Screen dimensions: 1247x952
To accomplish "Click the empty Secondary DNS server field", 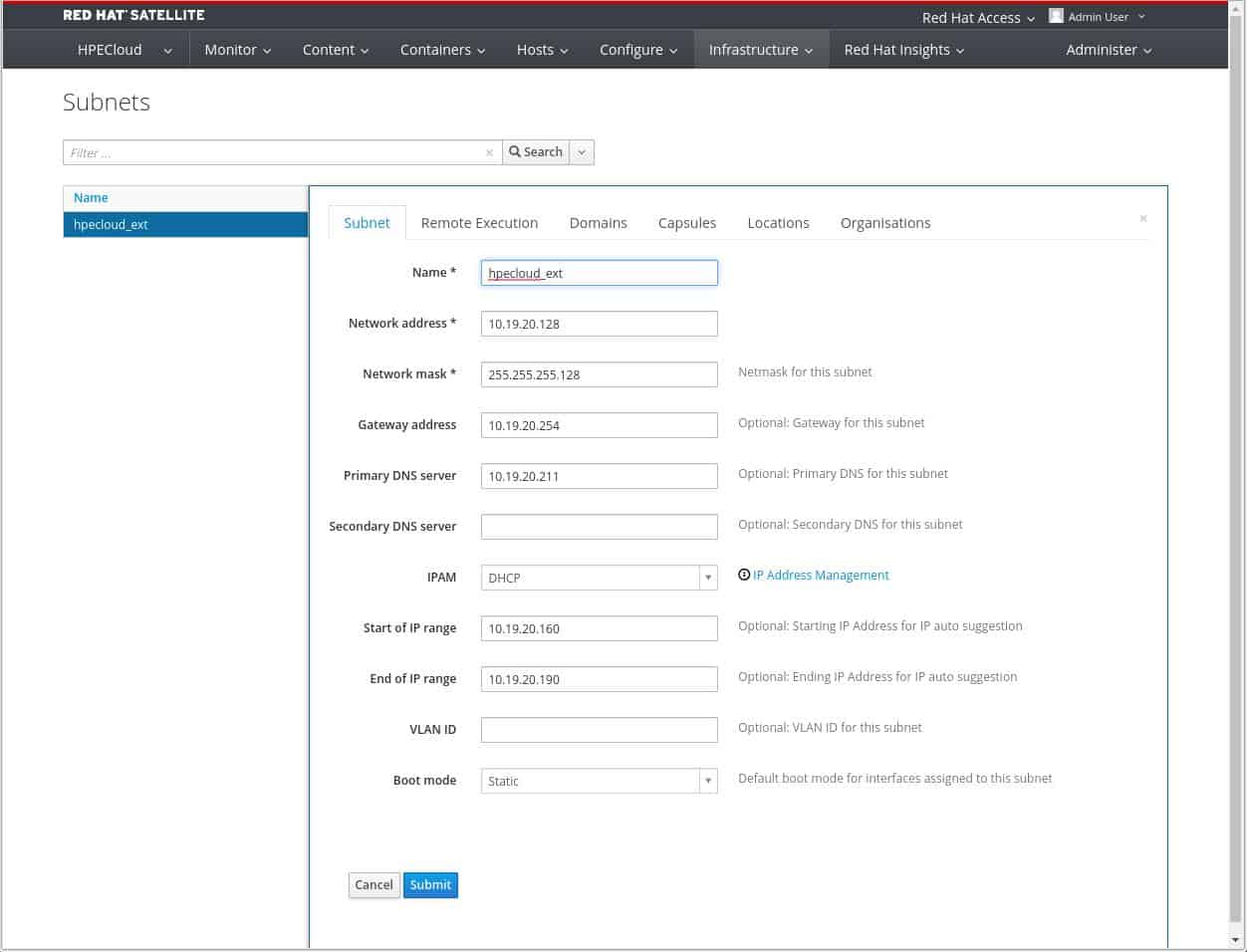I will [599, 527].
